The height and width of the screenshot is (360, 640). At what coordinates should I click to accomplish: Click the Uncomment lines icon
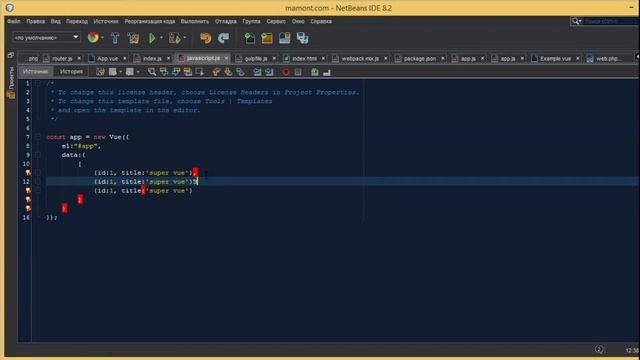tap(327, 72)
